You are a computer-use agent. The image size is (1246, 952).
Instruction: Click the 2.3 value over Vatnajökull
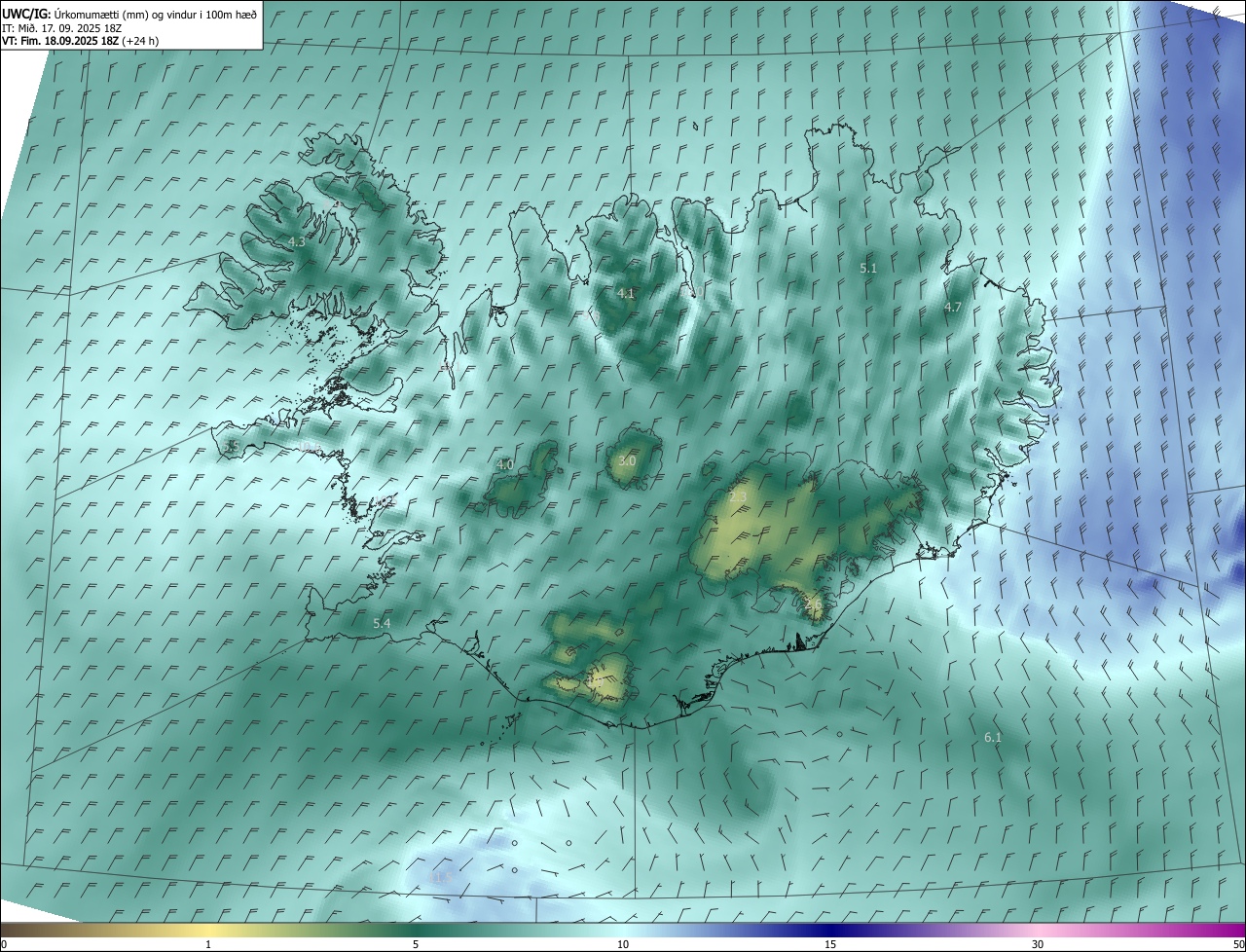tap(738, 497)
